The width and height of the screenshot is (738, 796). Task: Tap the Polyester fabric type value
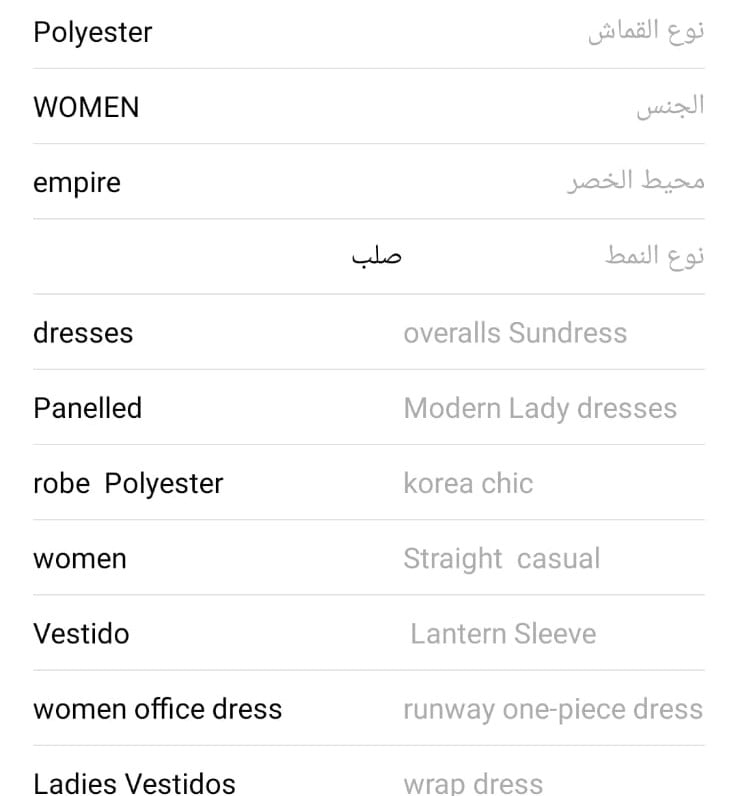pos(93,32)
